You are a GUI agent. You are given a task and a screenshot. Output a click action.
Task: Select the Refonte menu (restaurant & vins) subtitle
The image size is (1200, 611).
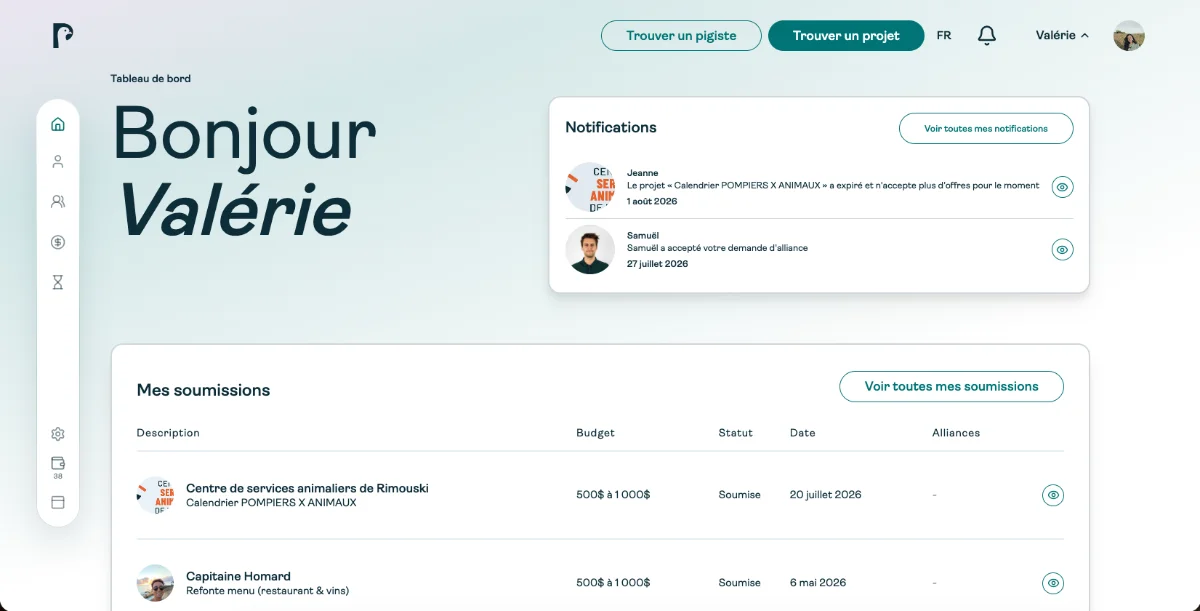(x=268, y=591)
